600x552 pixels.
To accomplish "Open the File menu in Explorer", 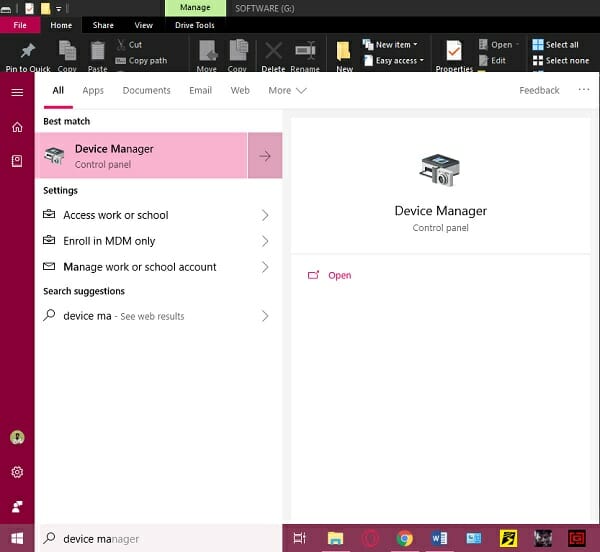I will [20, 25].
